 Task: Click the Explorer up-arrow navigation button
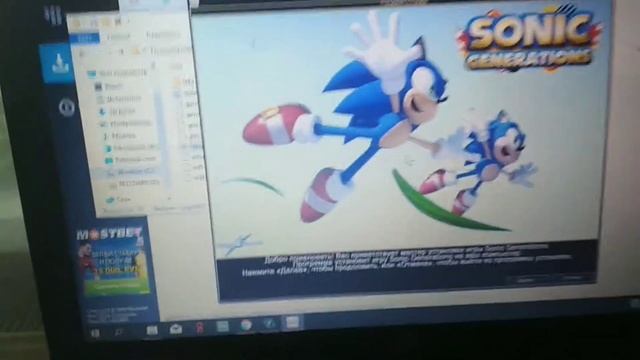pos(121,52)
